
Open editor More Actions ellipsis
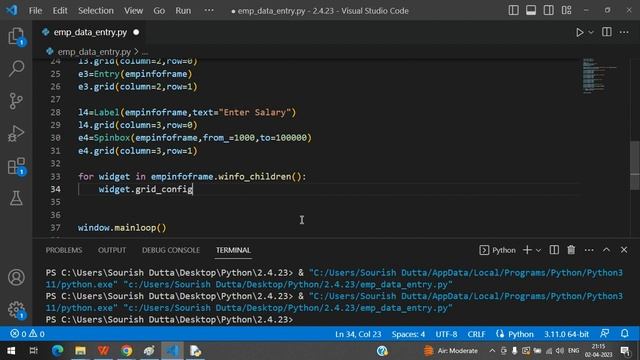624,32
